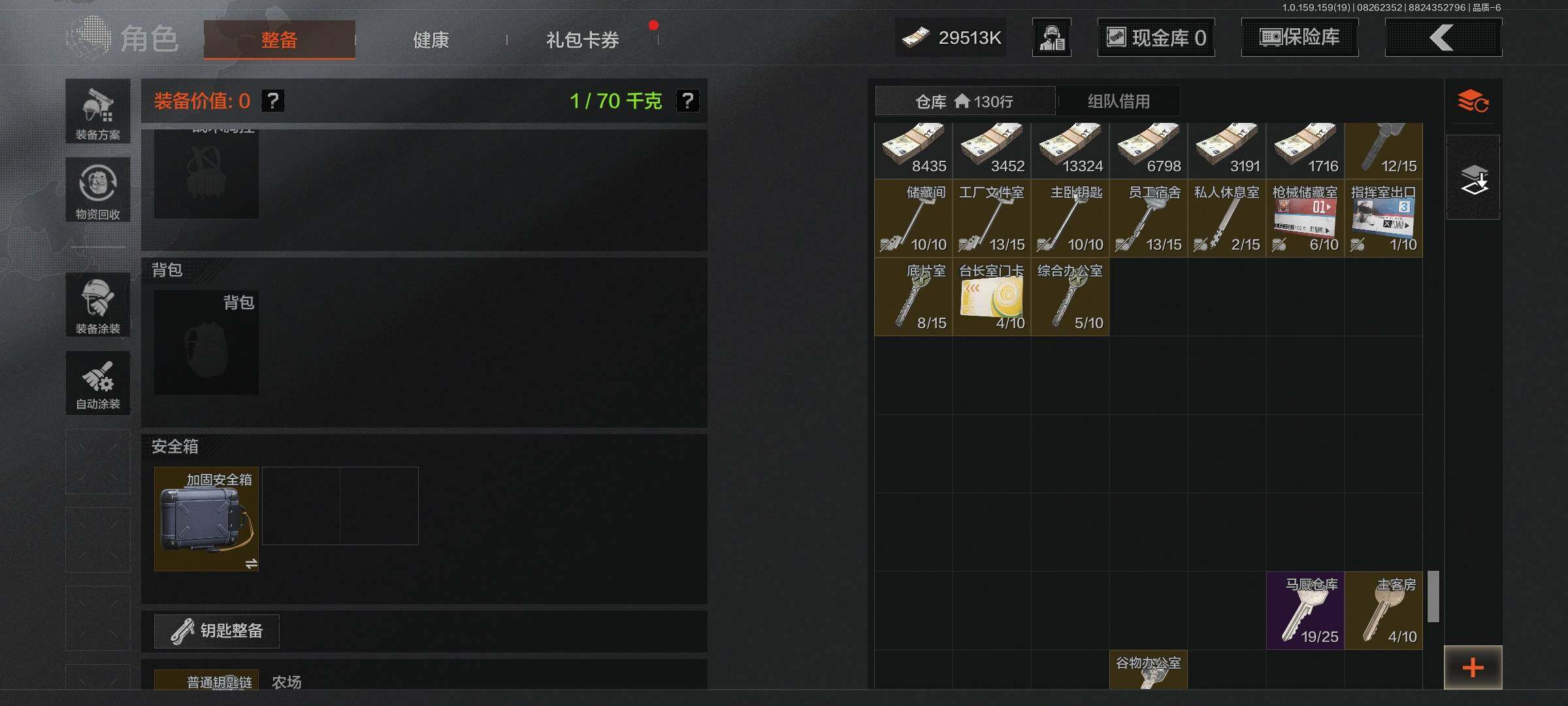The height and width of the screenshot is (706, 1568).
Task: Open the 装备涂装 equipment skin icon
Action: point(98,305)
